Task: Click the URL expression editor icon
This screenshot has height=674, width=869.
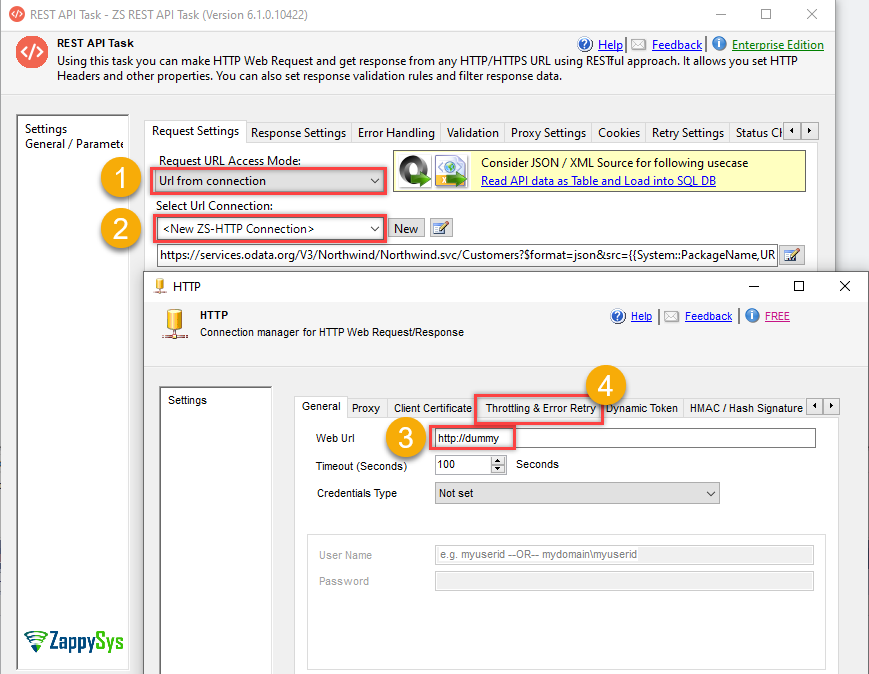Action: (x=791, y=256)
